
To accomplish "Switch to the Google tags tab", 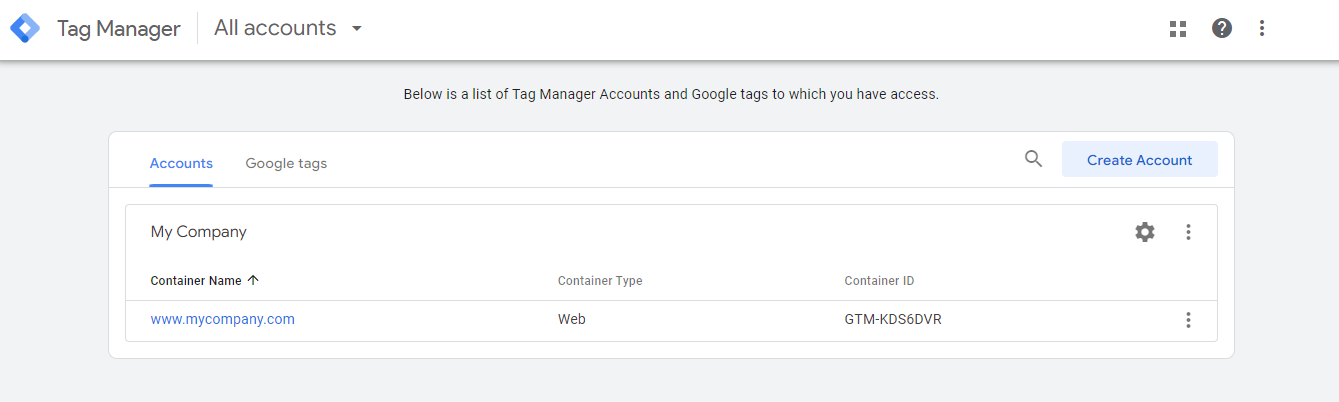I will click(286, 163).
